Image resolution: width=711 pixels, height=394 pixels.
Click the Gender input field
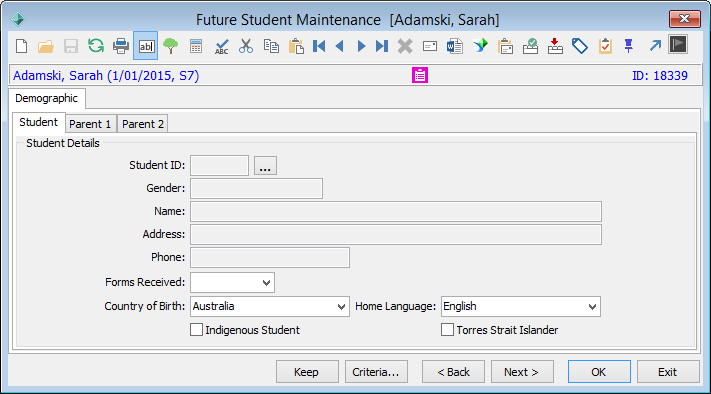point(256,188)
